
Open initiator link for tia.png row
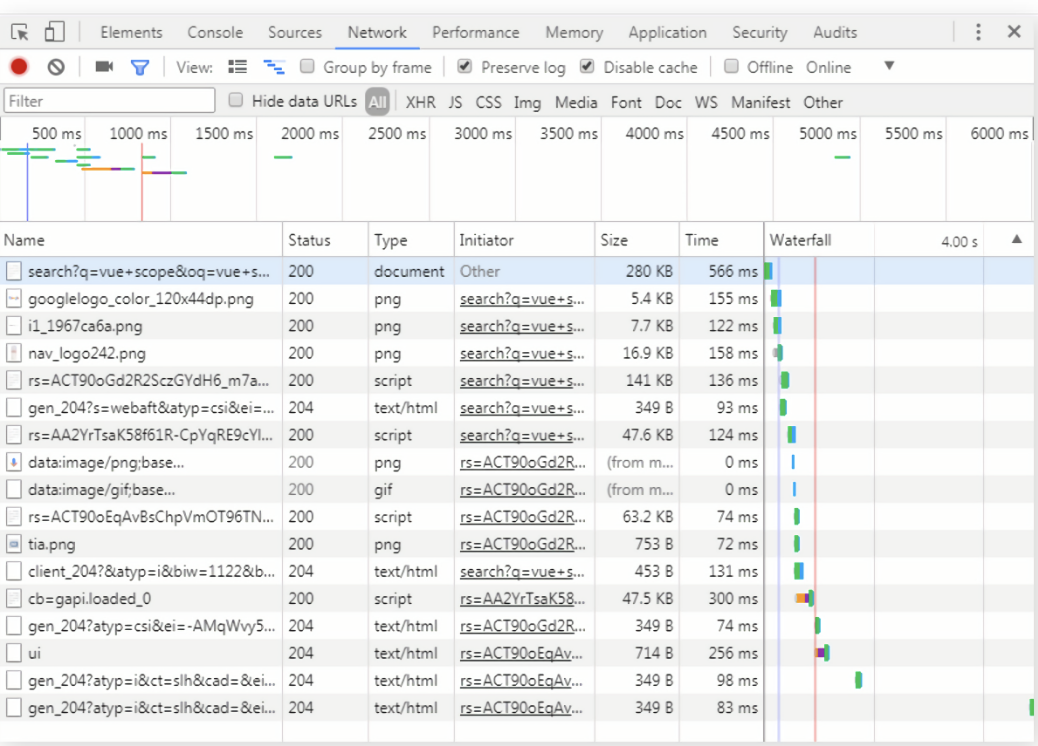coord(522,544)
